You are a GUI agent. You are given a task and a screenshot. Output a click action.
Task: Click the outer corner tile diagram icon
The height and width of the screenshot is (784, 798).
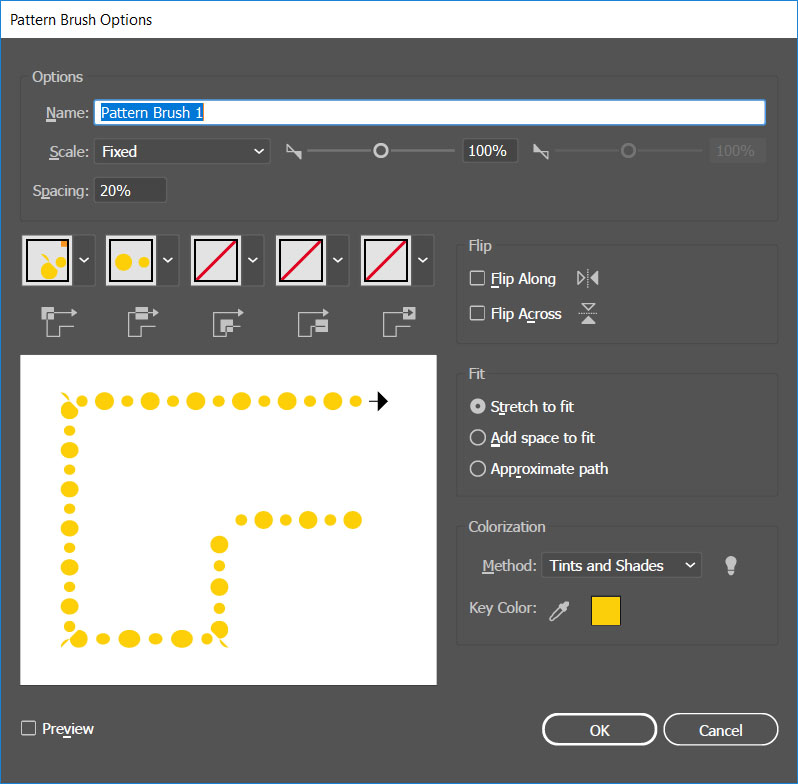click(x=59, y=320)
